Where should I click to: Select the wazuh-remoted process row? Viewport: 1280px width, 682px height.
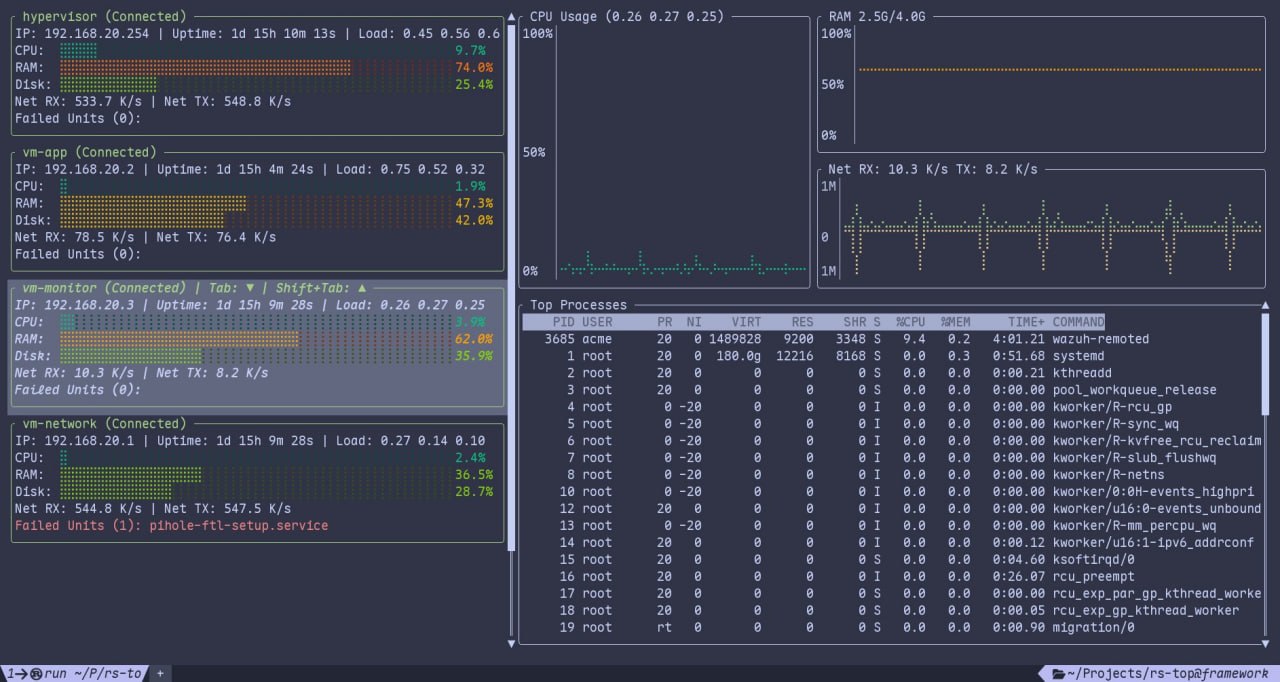890,339
